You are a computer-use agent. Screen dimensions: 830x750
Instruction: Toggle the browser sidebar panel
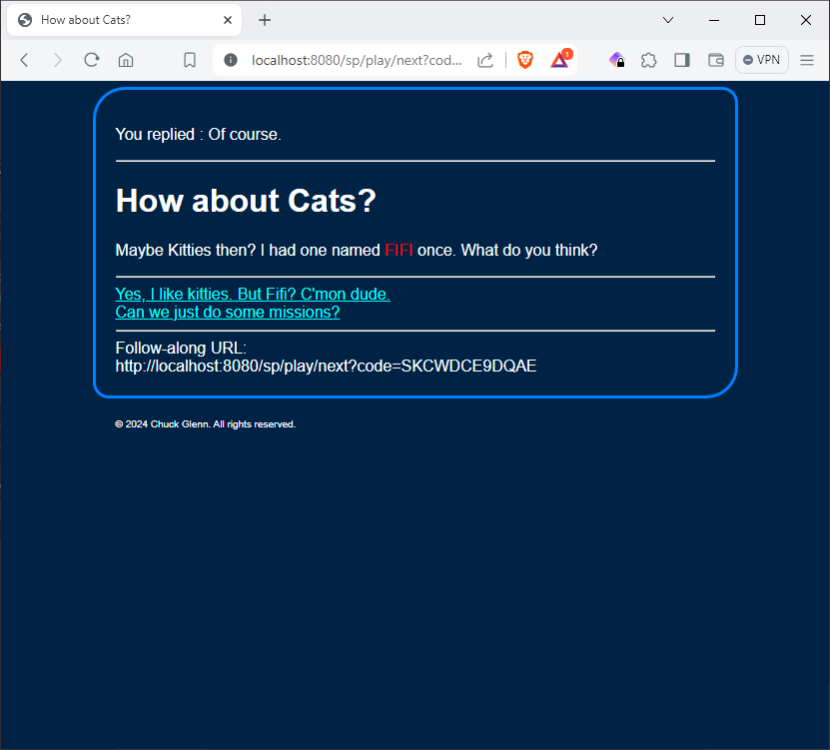point(682,60)
